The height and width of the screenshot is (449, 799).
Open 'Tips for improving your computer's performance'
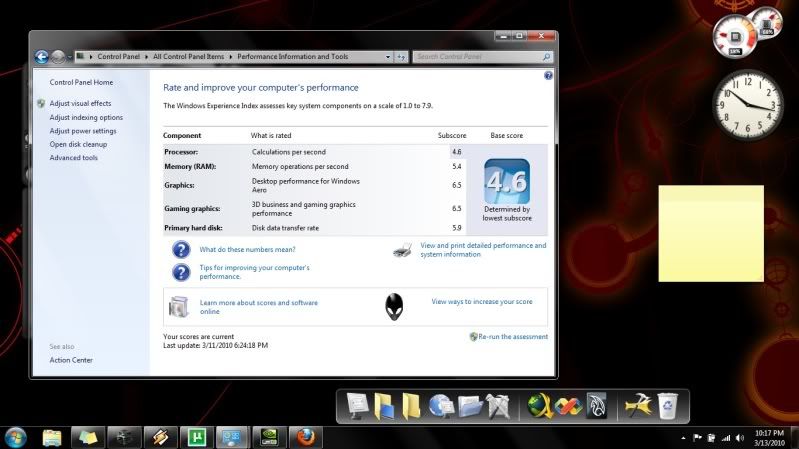pos(254,272)
